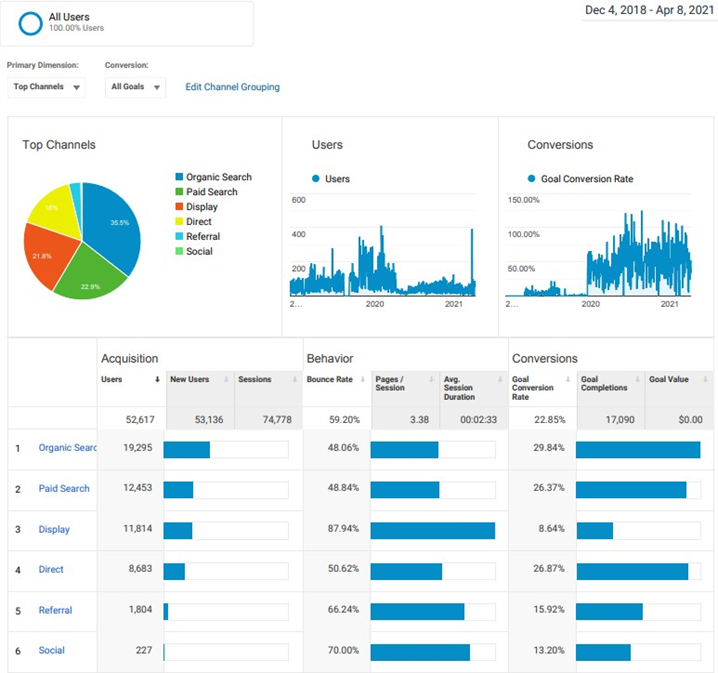Sort by Bounce Rate column arrow
Viewport: 718px width, 673px height.
tap(363, 379)
